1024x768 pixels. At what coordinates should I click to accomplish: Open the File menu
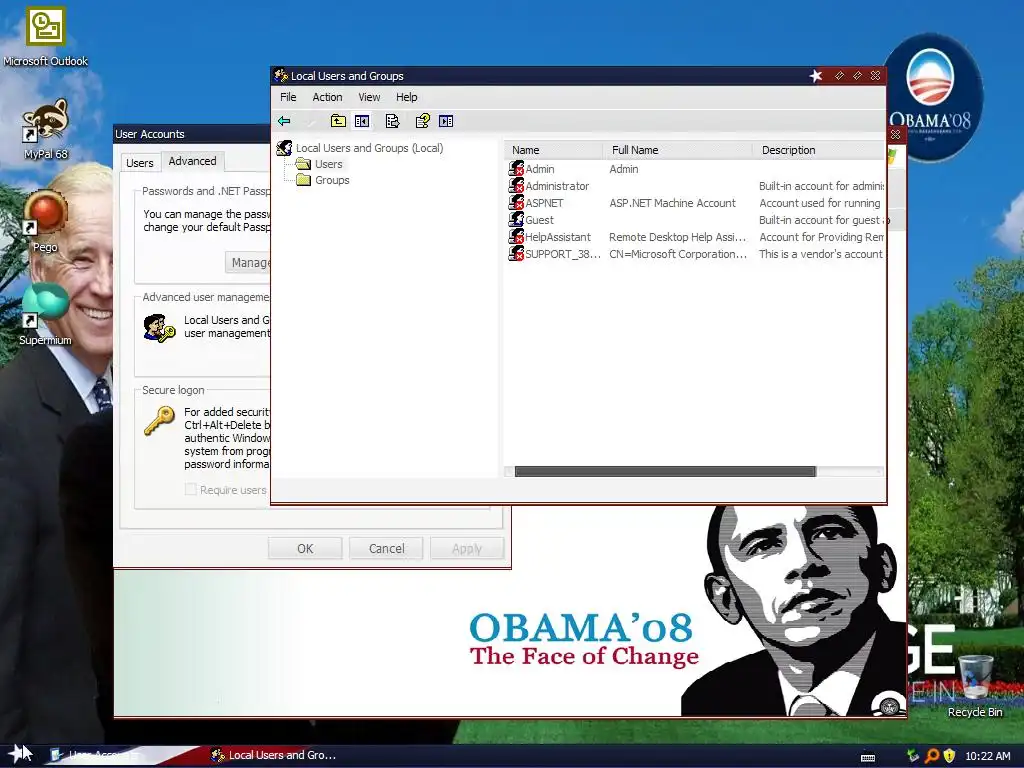288,97
